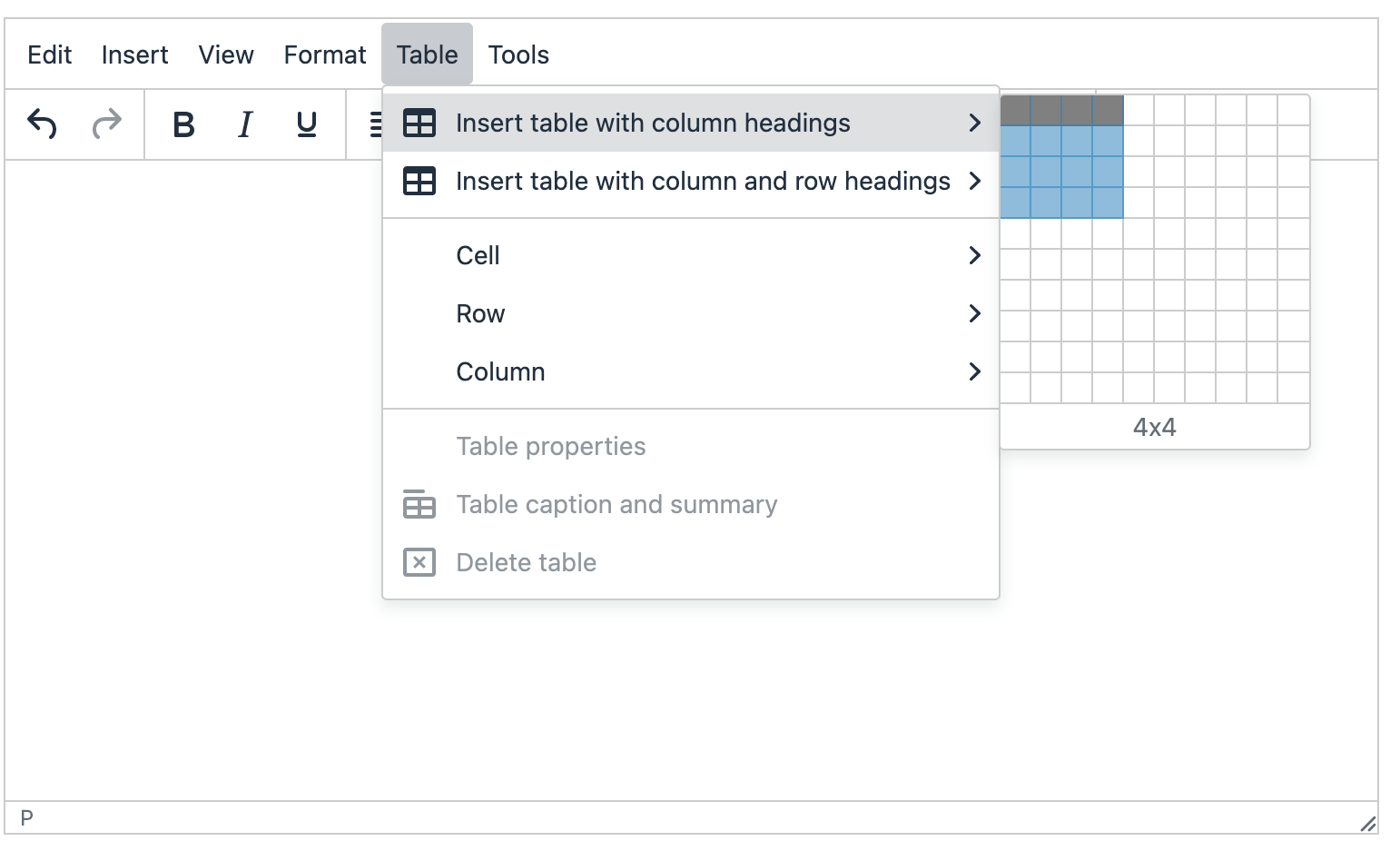The height and width of the screenshot is (841, 1400).
Task: Click the Table caption and summary icon
Action: pos(419,504)
